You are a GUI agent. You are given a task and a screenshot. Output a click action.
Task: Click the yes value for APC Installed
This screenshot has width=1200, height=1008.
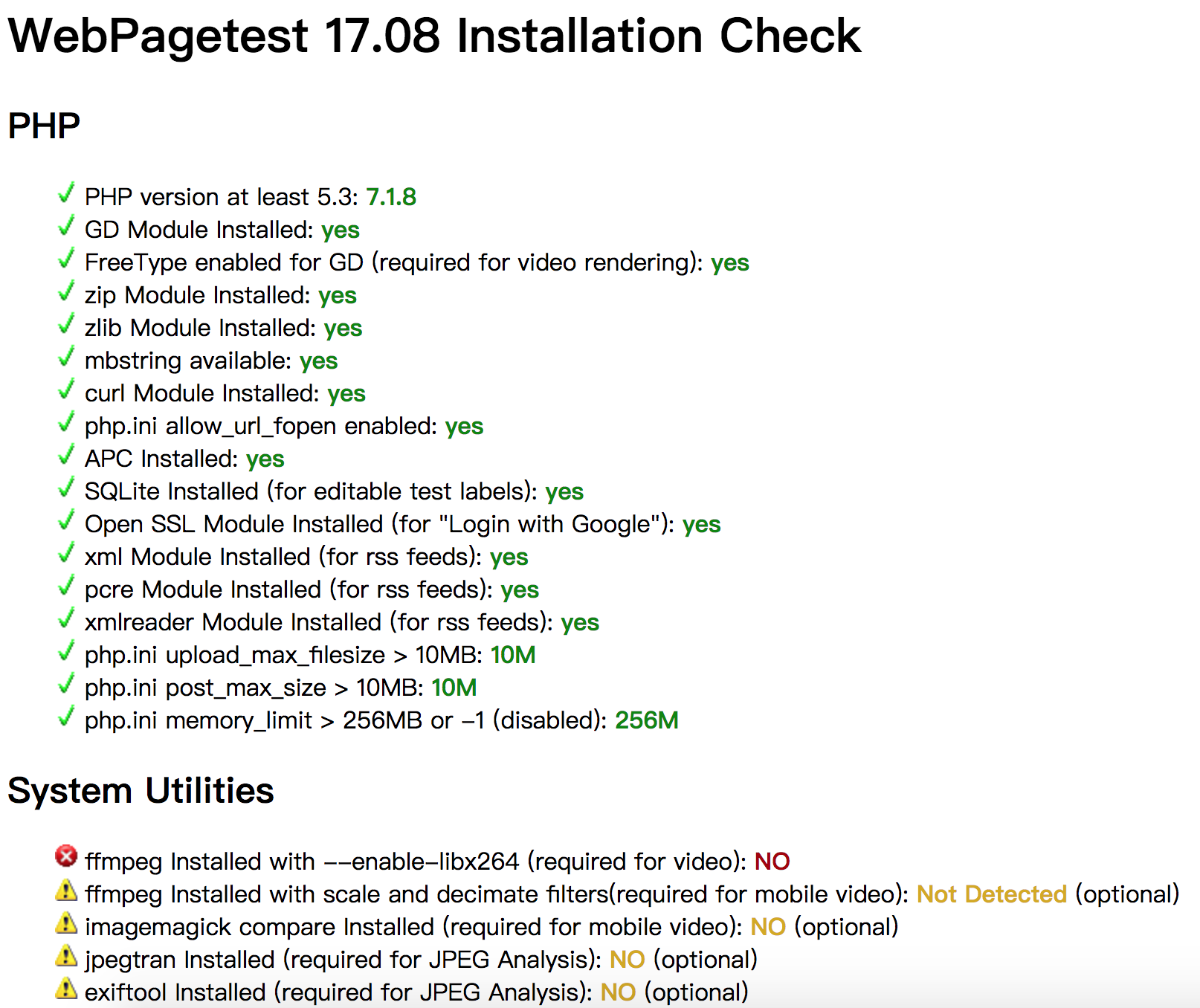[265, 459]
